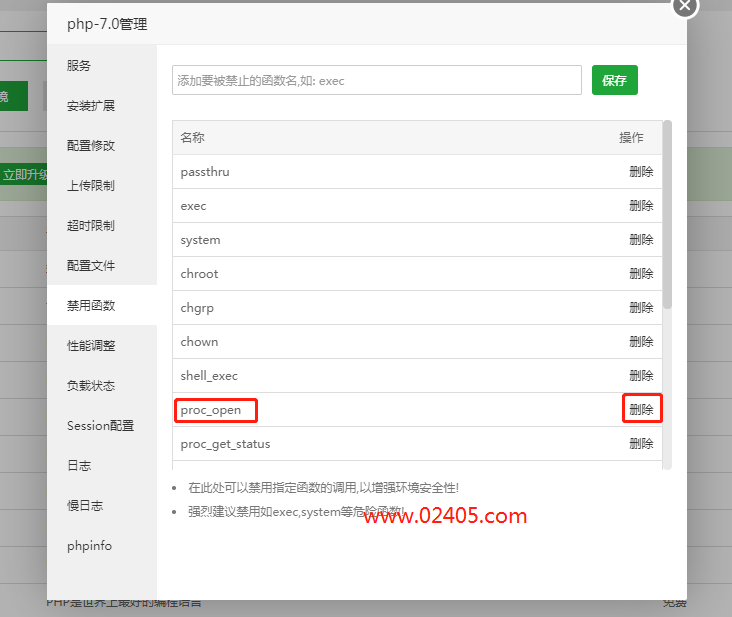Screen dimensions: 732x617
Task: Delete the system function entry
Action: coord(641,240)
